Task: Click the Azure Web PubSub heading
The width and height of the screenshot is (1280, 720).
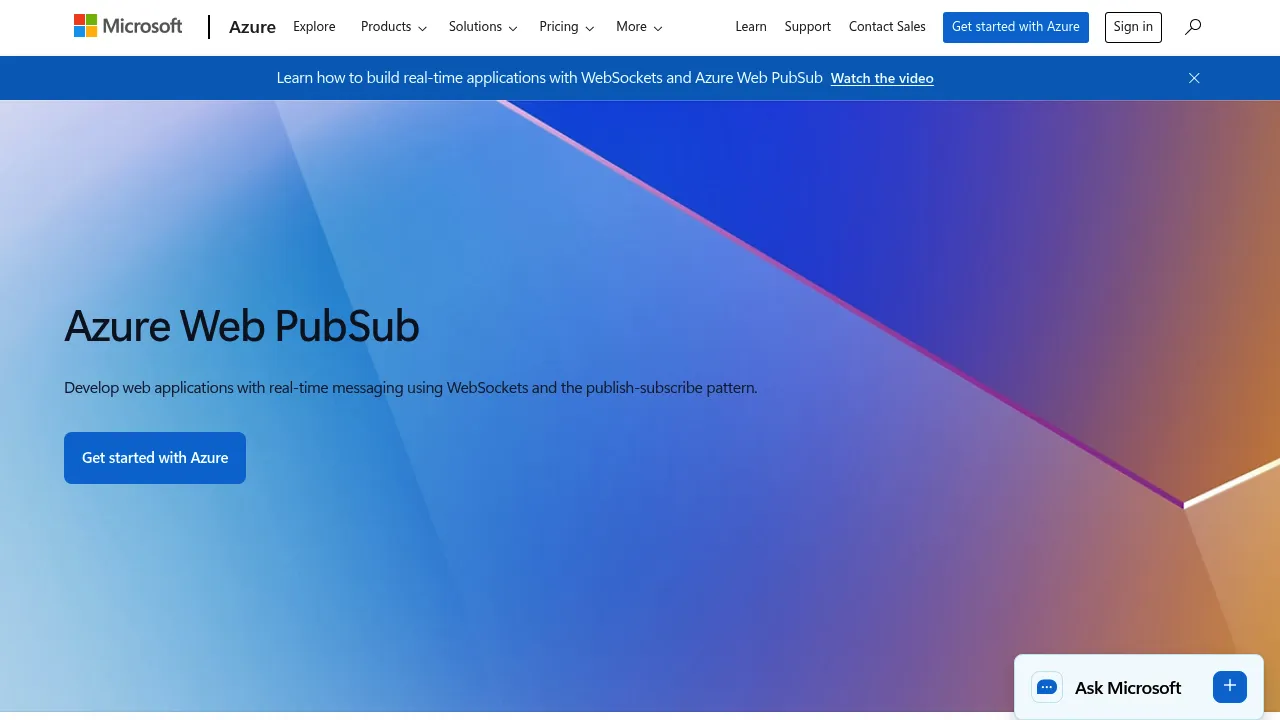Action: (x=242, y=326)
